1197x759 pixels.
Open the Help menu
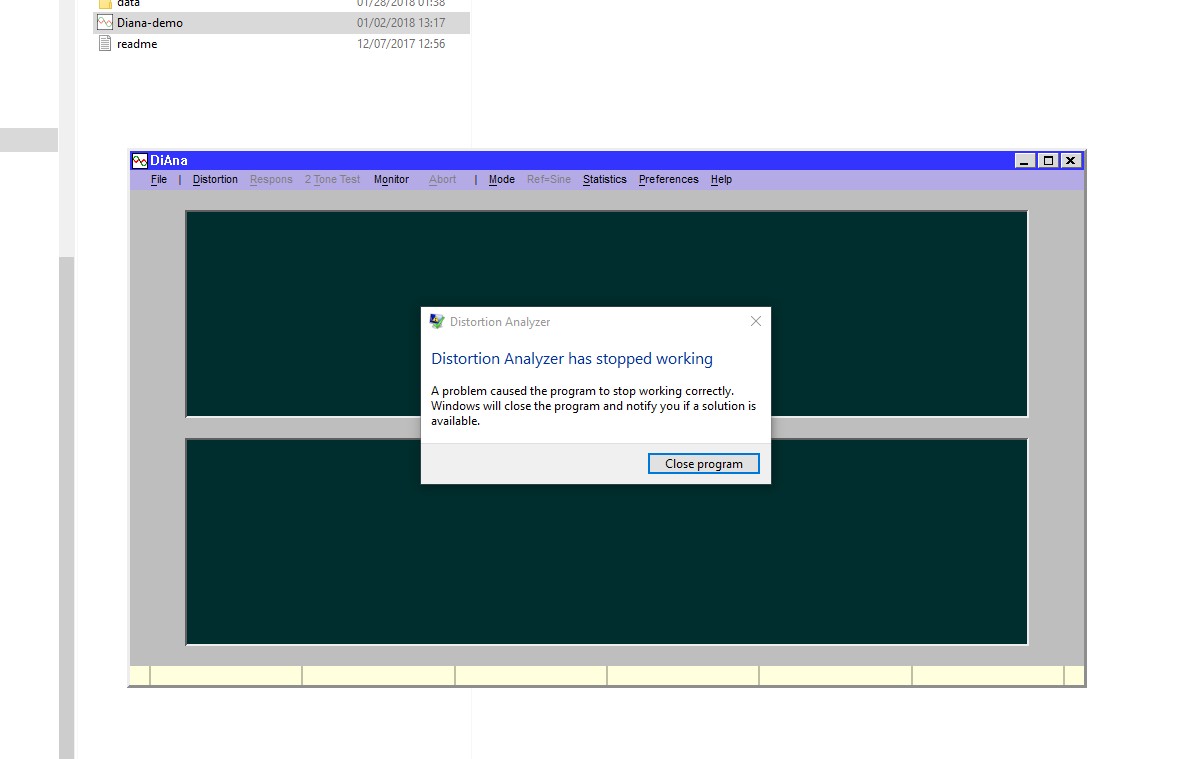pos(721,179)
